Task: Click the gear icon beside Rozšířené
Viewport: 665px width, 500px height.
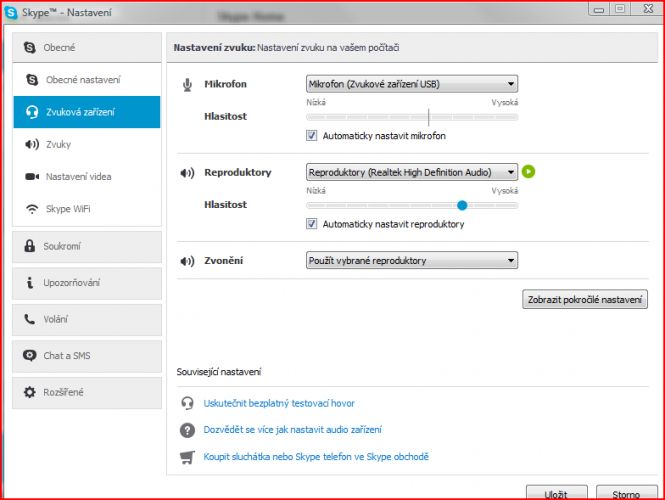Action: coord(29,392)
